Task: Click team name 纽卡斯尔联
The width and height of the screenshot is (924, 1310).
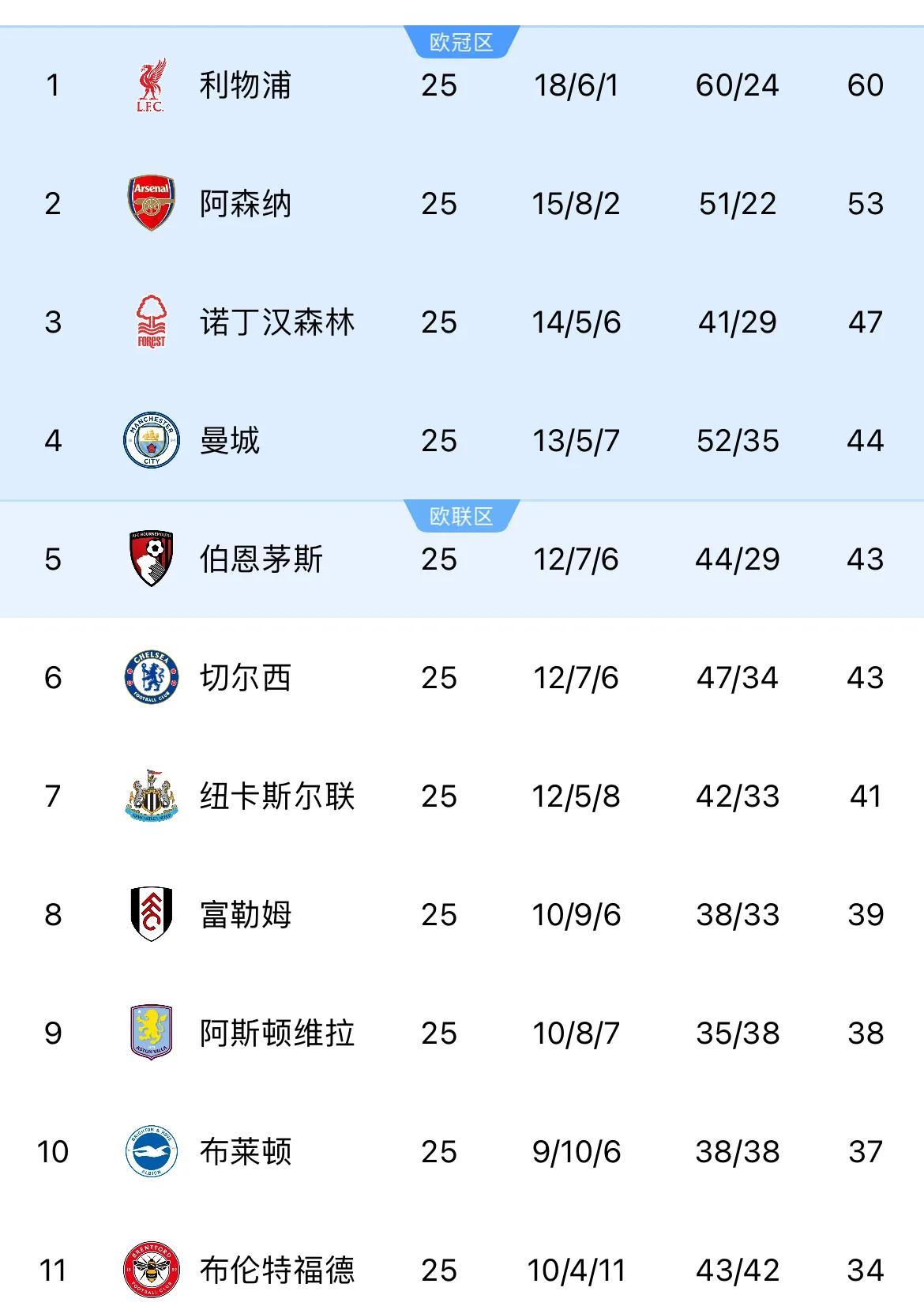Action: 276,796
